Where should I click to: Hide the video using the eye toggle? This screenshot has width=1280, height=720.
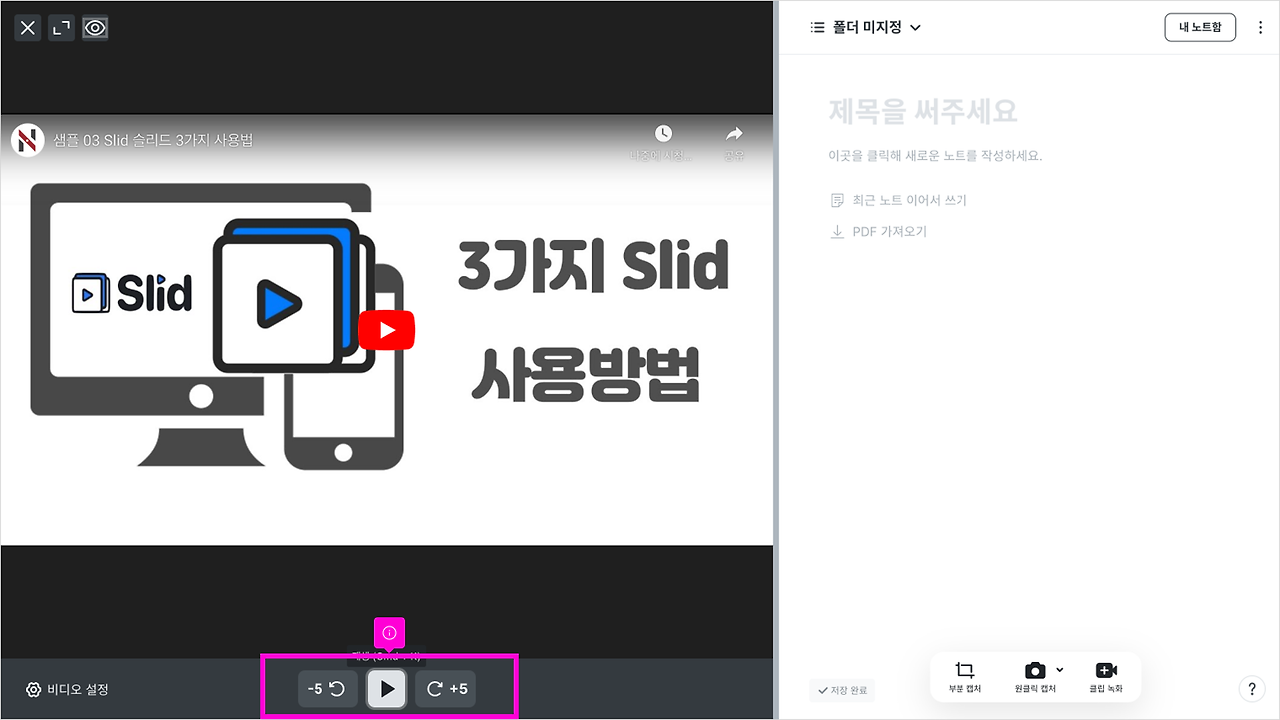coord(95,27)
